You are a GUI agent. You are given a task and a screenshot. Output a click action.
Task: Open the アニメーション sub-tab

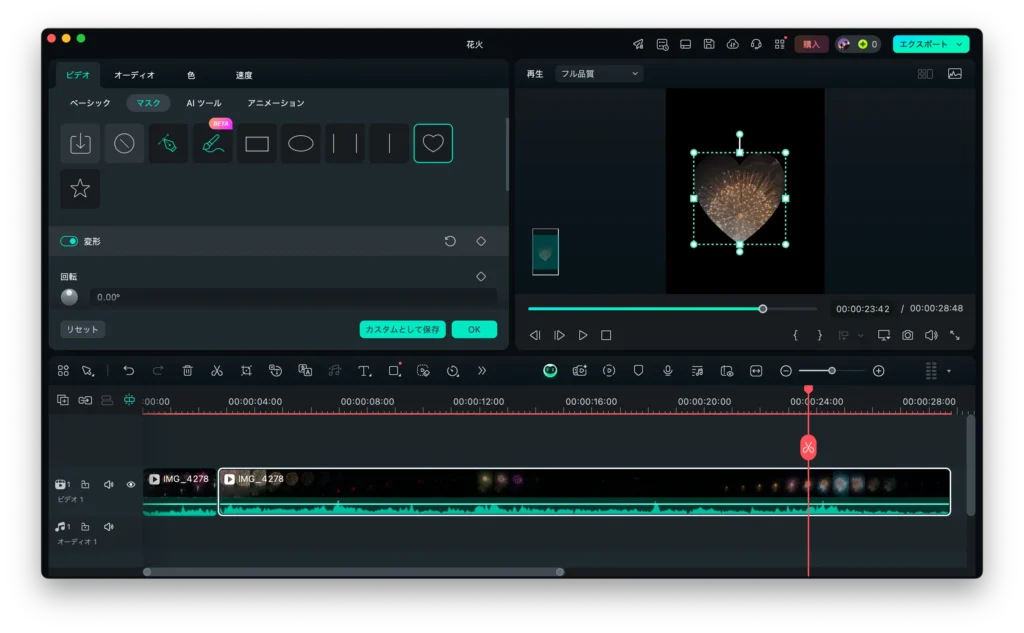[x=276, y=103]
